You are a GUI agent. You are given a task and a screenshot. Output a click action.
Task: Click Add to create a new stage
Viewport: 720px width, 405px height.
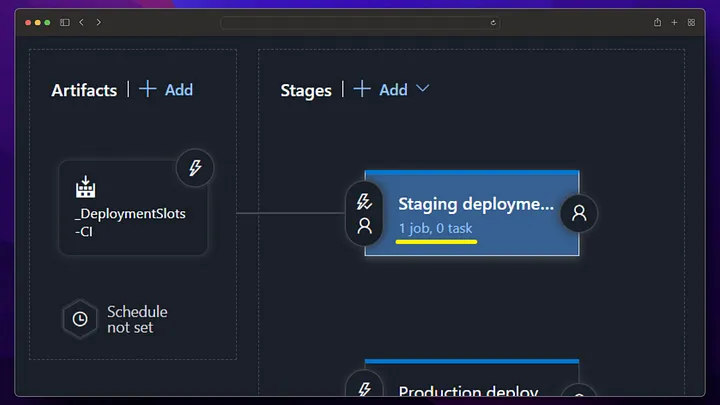(393, 90)
